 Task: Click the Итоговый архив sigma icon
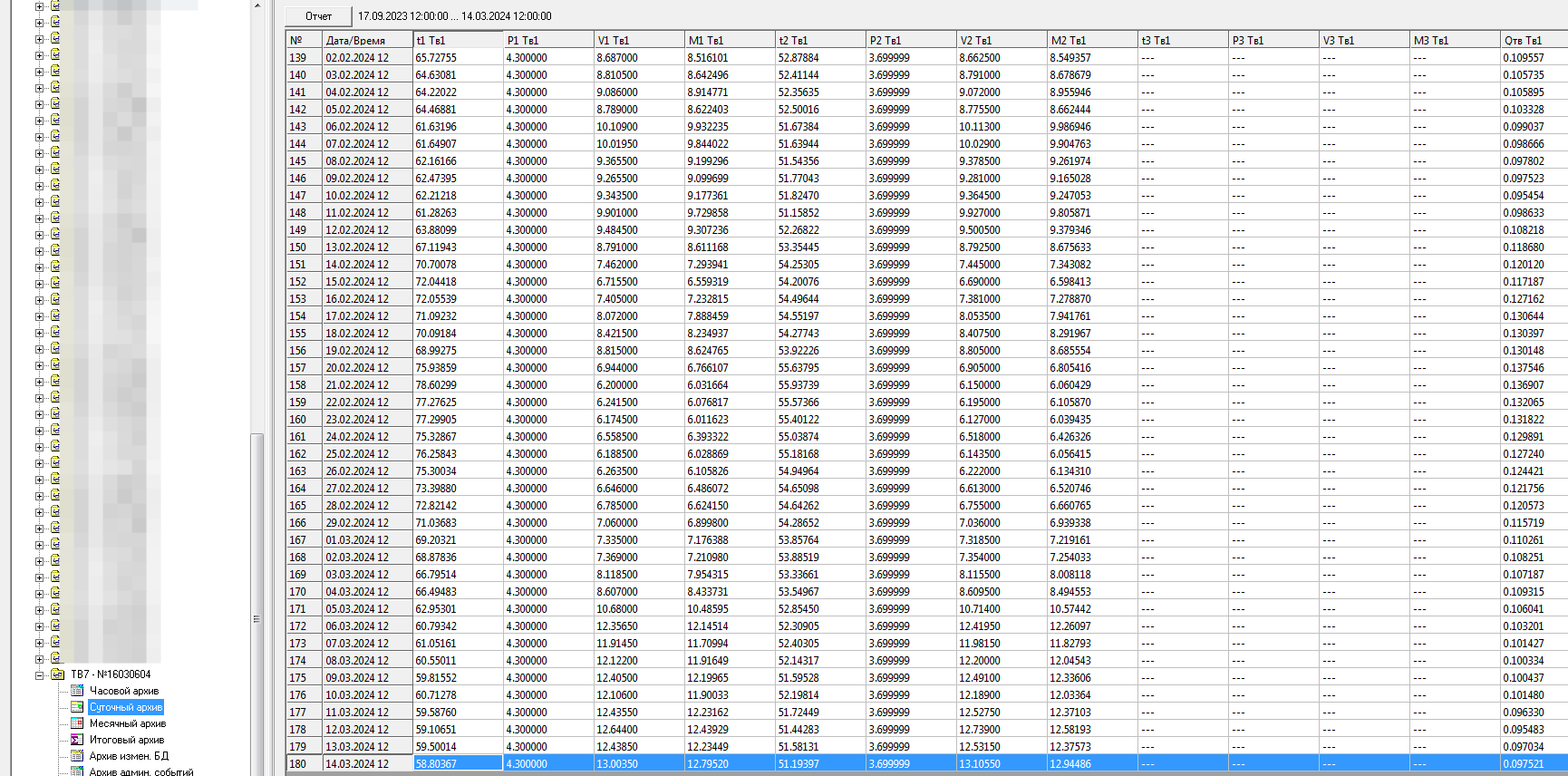[77, 740]
